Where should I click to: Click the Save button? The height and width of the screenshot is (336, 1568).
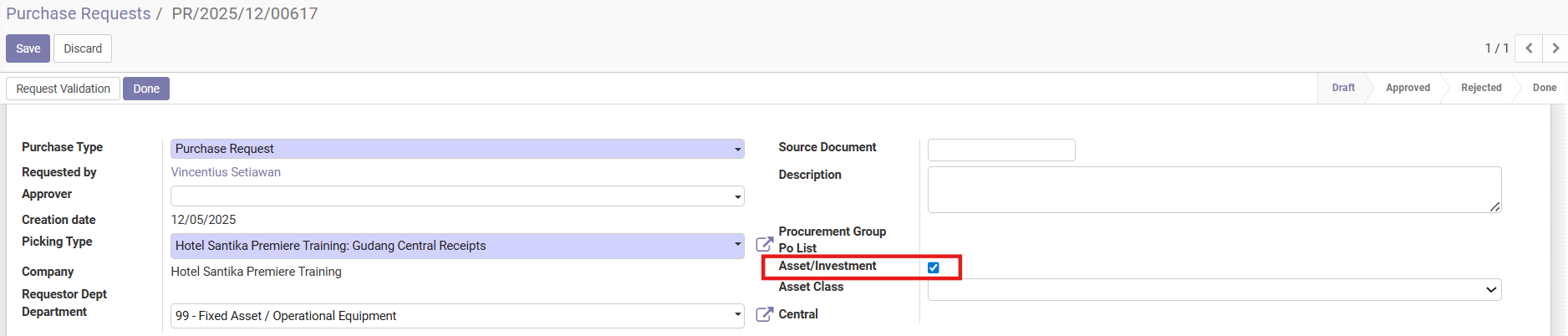click(28, 48)
